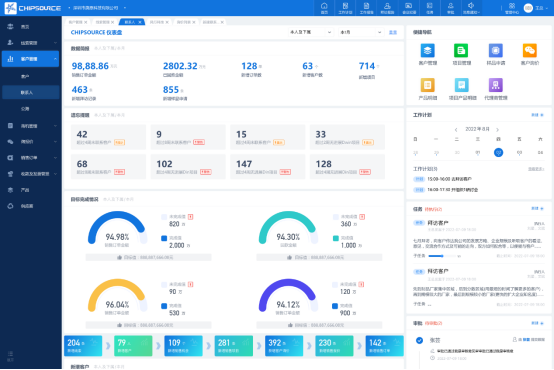The height and width of the screenshot is (370, 554).
Task: Open the yellow product list shortcut icon
Action: pyautogui.click(x=428, y=85)
